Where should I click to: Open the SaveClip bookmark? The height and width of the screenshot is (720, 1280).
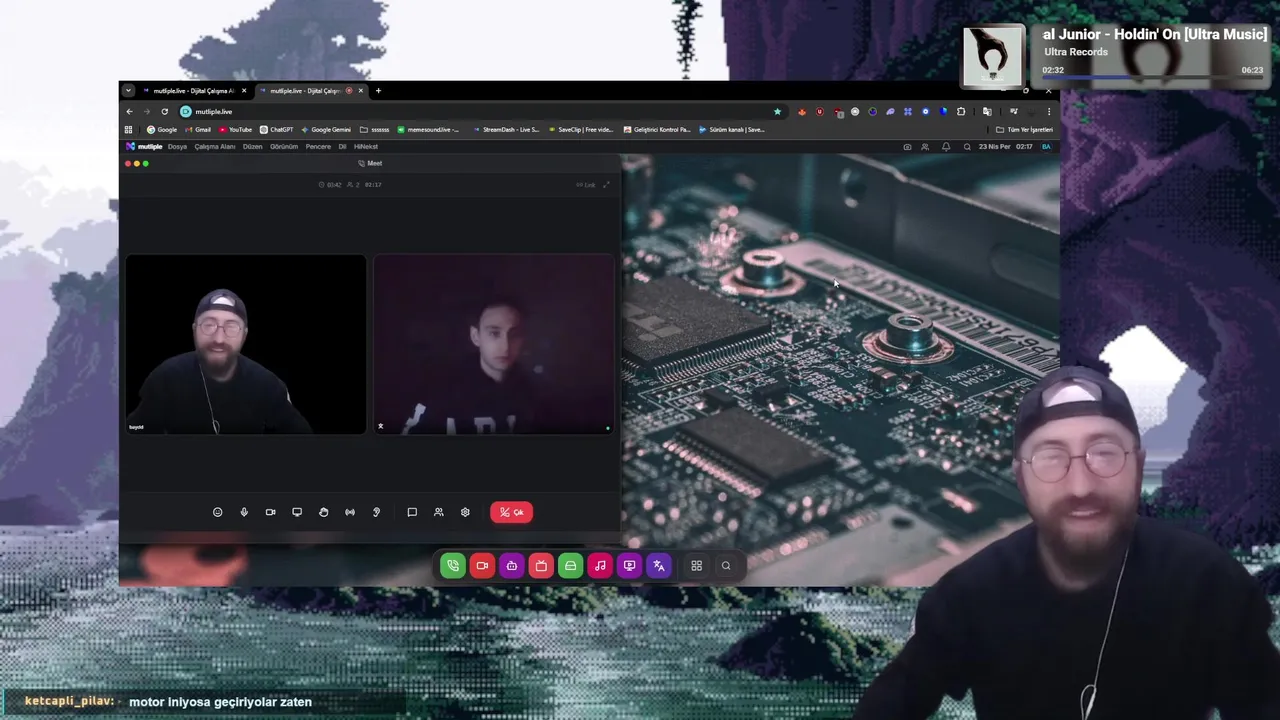tap(580, 130)
